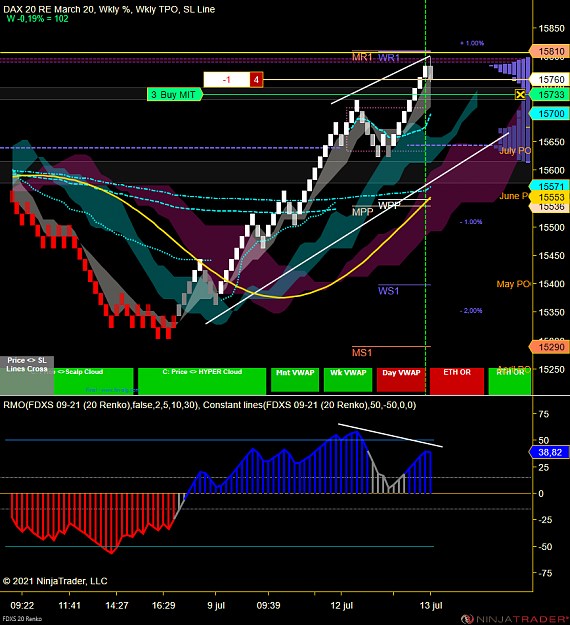Click the MPP pivot label
Viewport: 570px width, 625px height.
click(362, 212)
